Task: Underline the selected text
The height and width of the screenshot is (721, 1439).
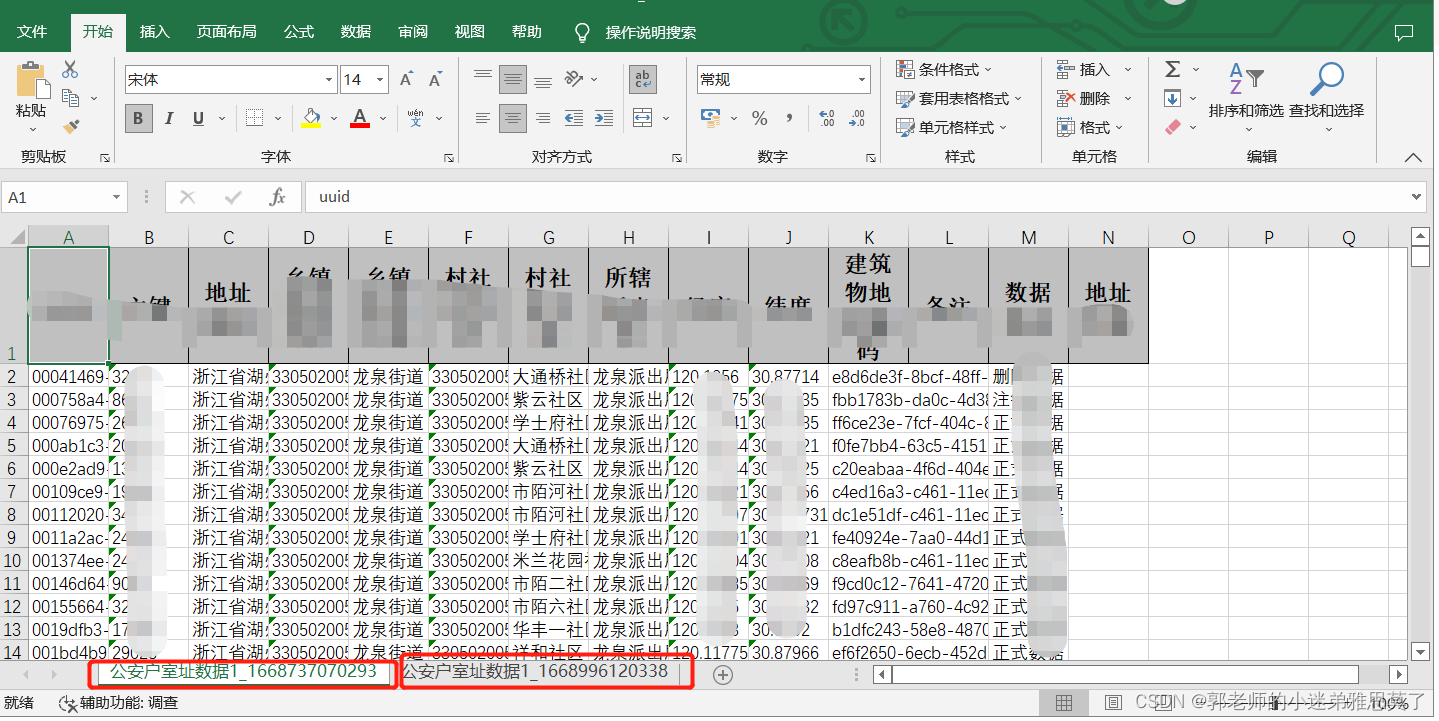Action: [x=197, y=118]
